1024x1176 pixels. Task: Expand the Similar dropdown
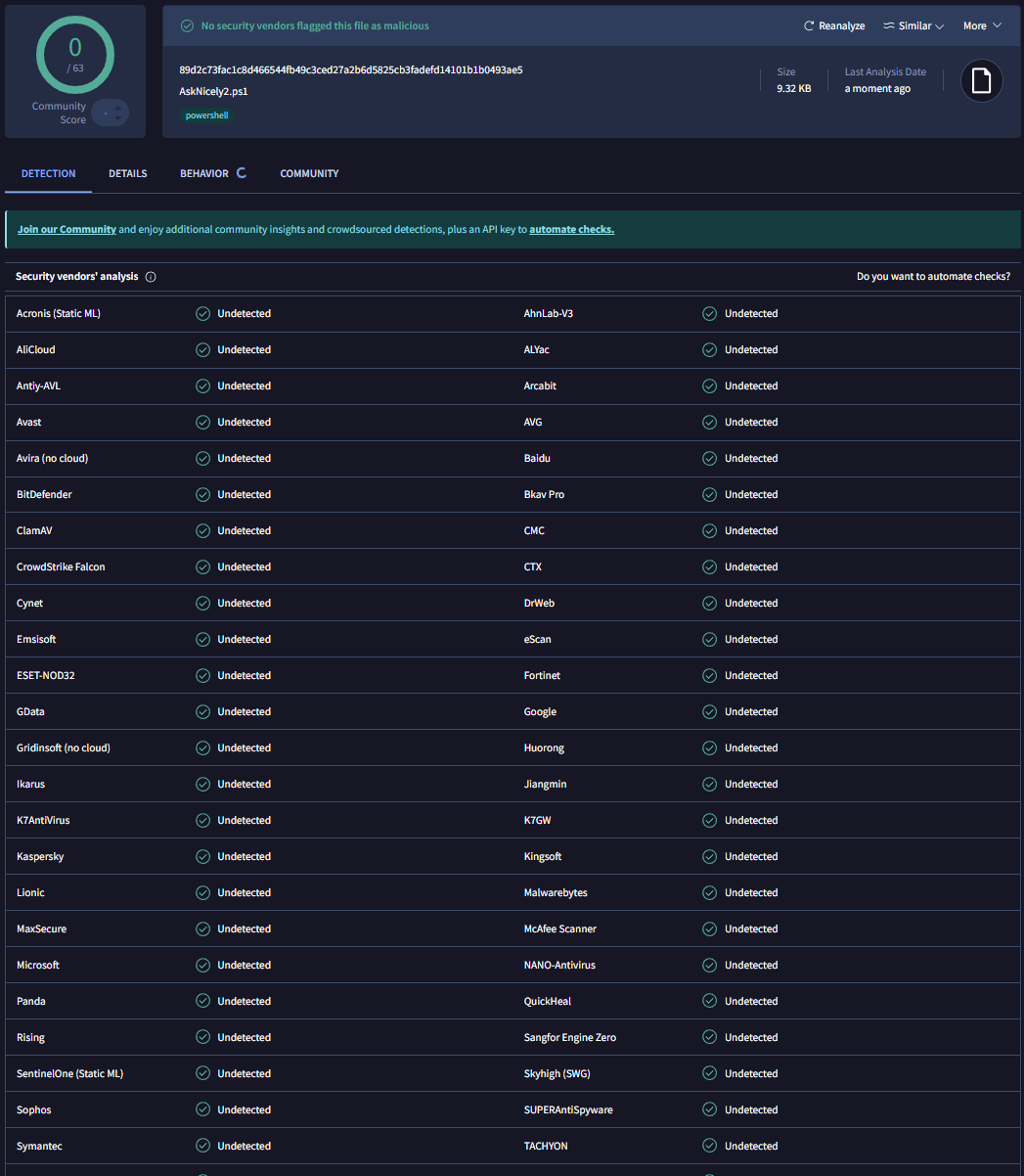click(x=913, y=26)
